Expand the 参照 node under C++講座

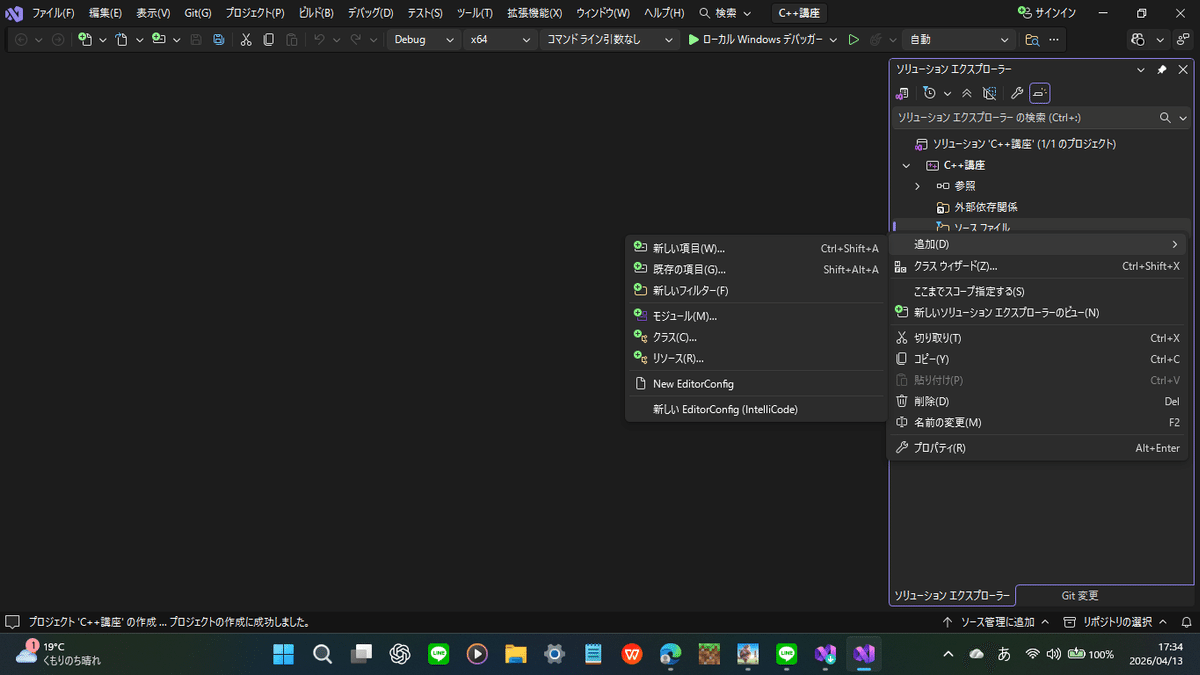[917, 185]
